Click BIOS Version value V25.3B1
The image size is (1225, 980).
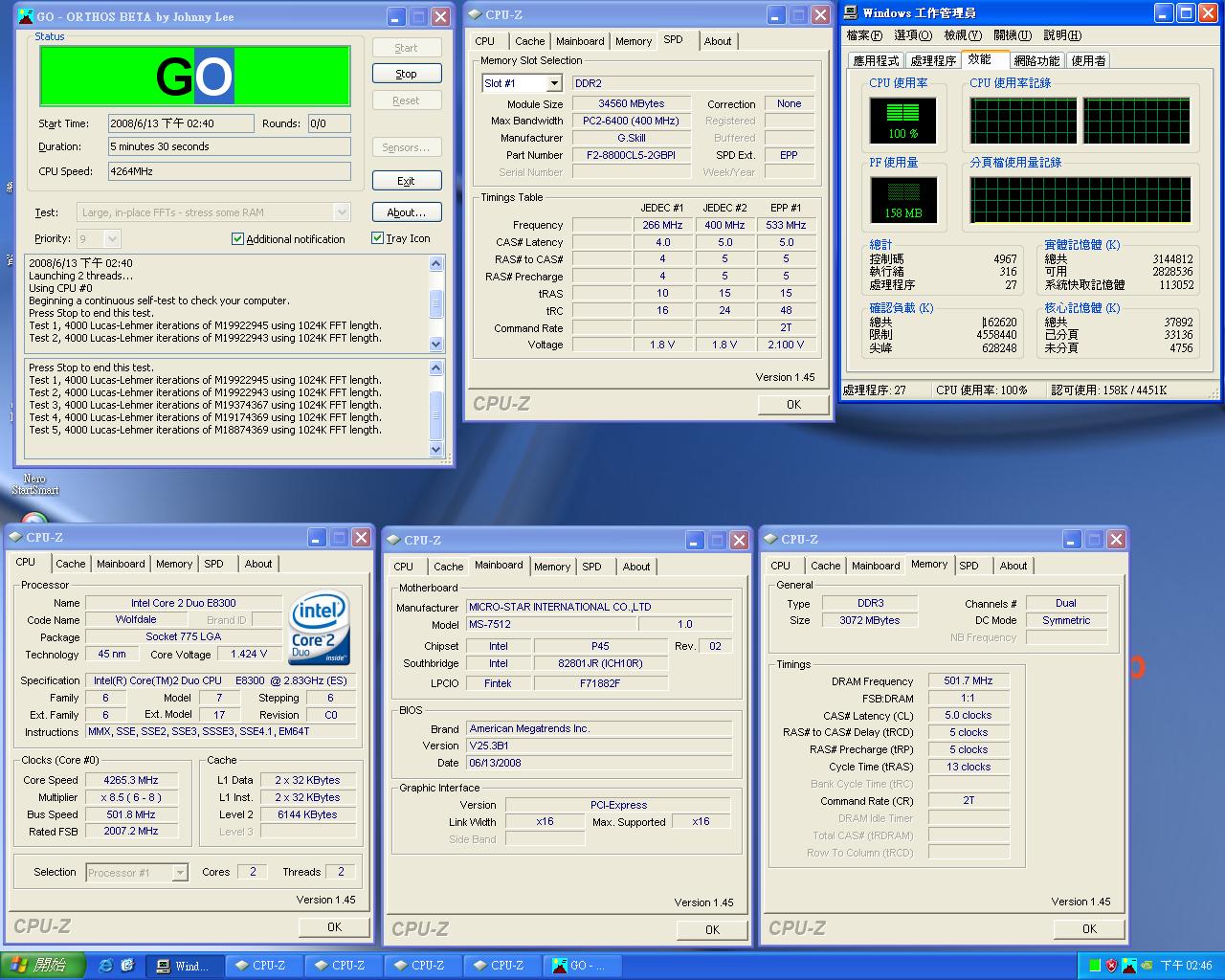(x=600, y=746)
